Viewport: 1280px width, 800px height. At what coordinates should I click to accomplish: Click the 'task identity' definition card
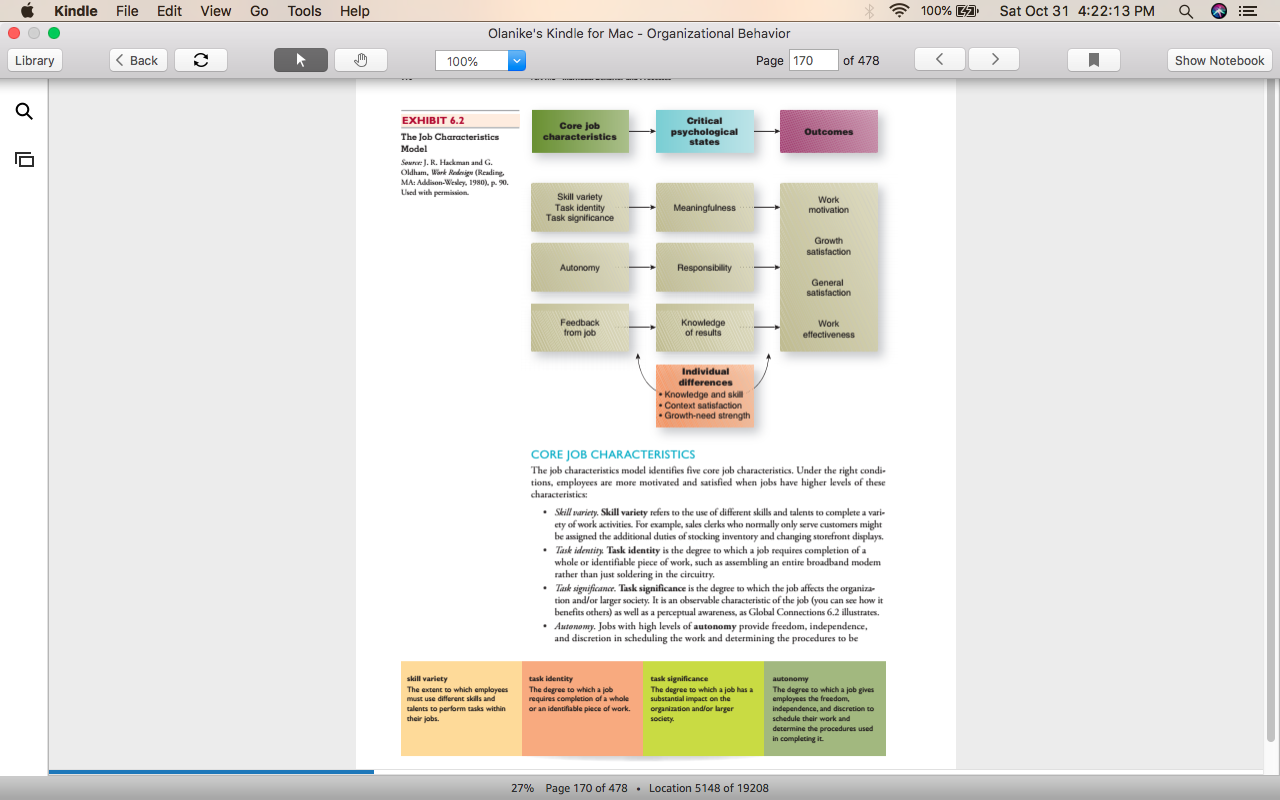pos(582,708)
